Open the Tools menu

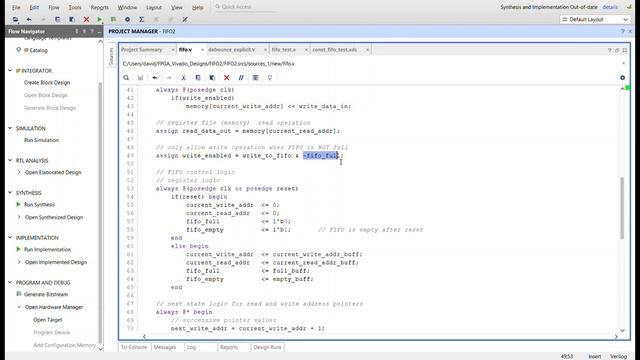tap(75, 7)
